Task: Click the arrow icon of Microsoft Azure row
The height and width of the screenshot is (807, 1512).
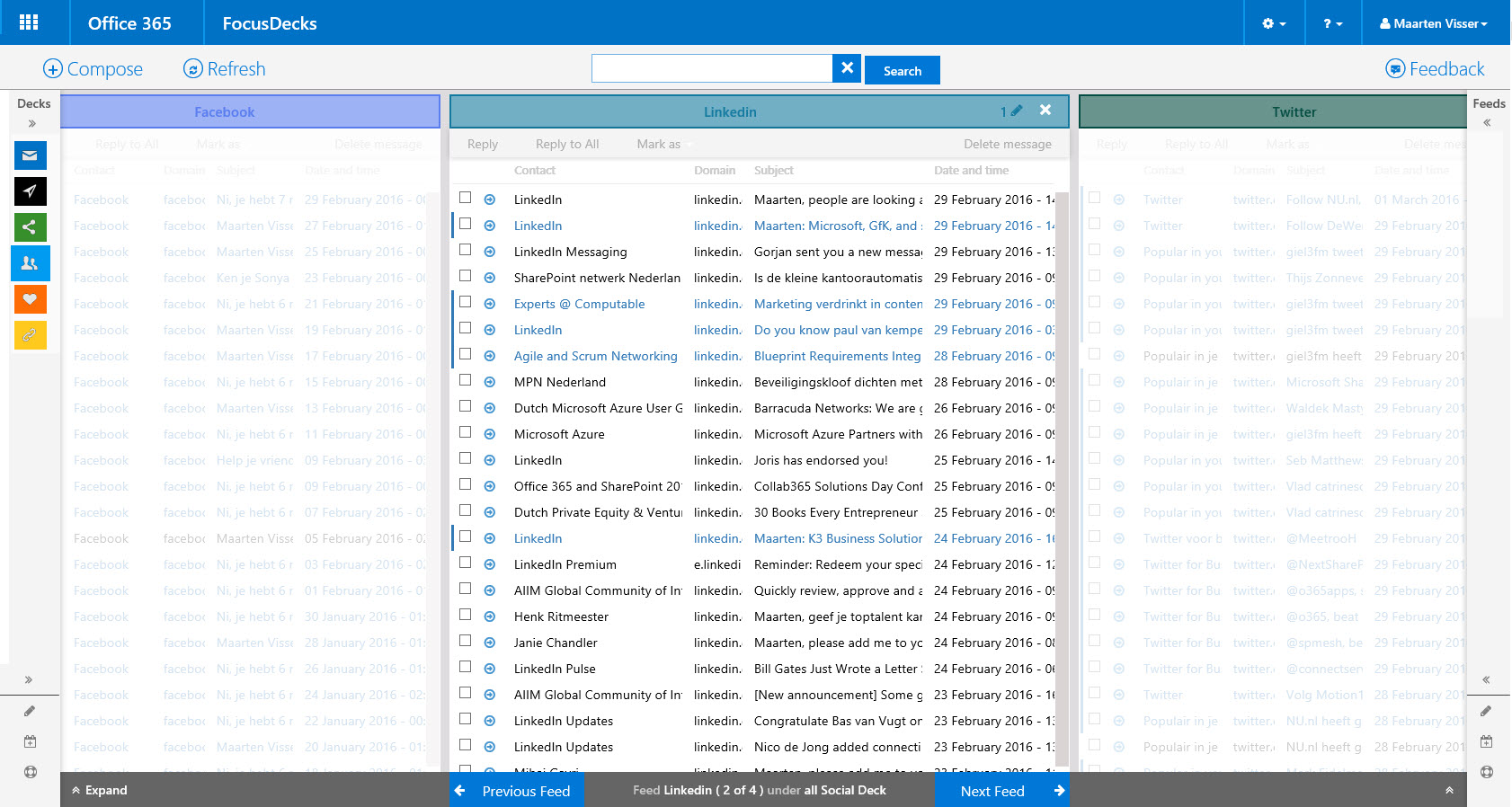Action: [x=490, y=434]
